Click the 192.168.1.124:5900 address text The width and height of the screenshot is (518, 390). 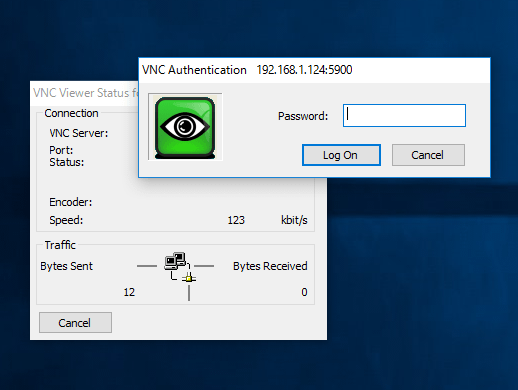[x=304, y=70]
